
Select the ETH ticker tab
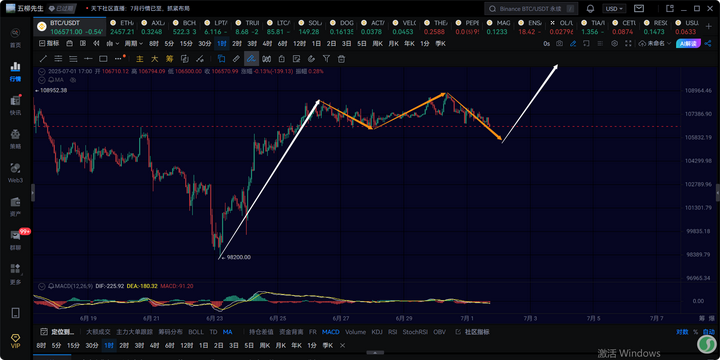122,27
